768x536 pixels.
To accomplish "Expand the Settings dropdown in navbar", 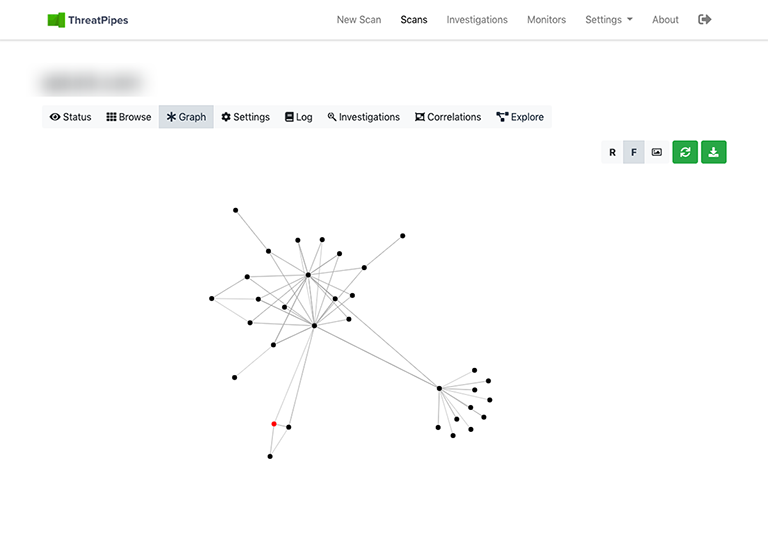I will [x=608, y=19].
